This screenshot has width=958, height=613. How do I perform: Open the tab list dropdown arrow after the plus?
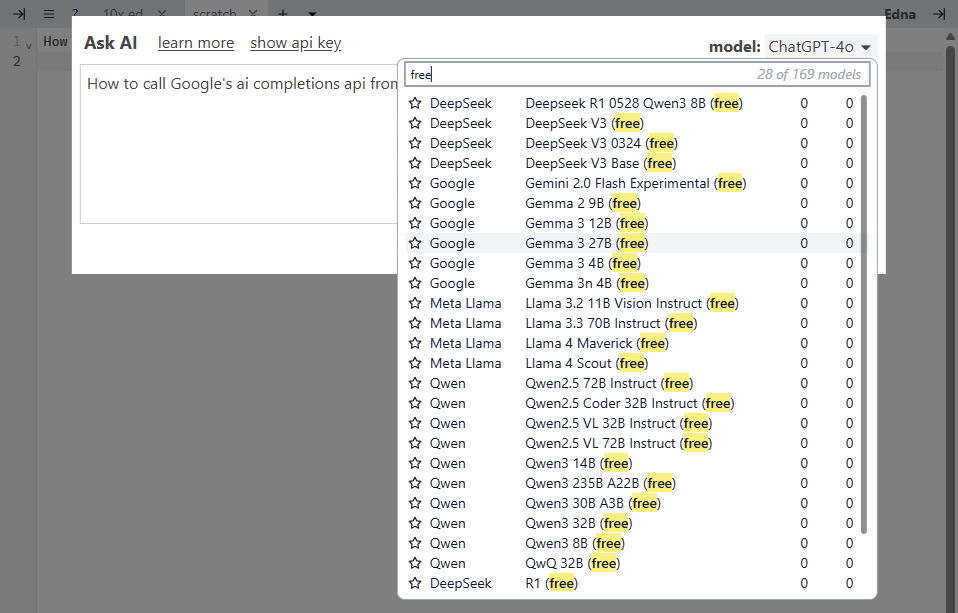[x=312, y=13]
